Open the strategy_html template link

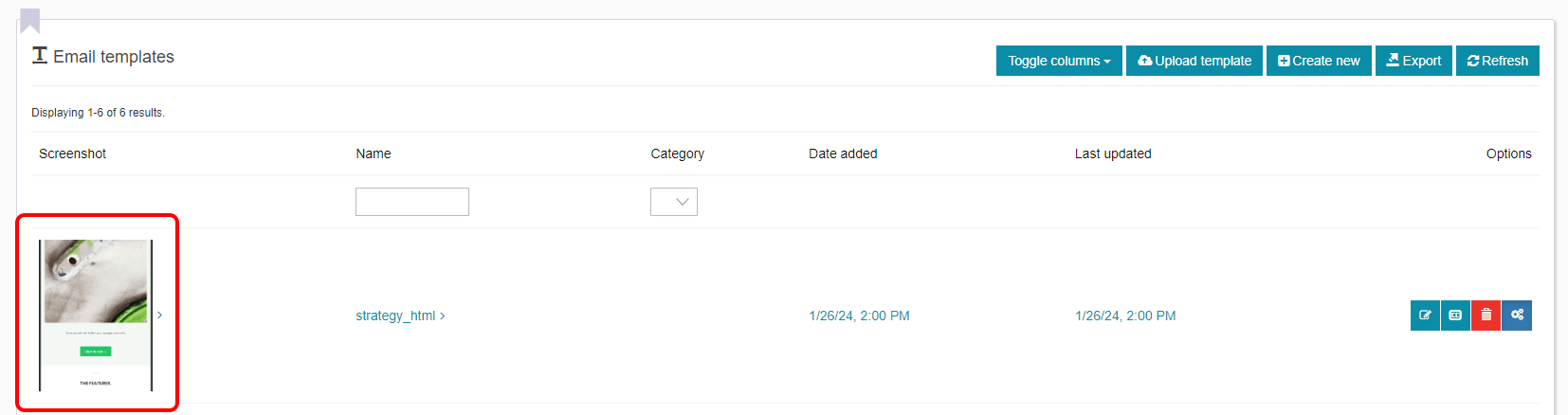click(x=395, y=316)
